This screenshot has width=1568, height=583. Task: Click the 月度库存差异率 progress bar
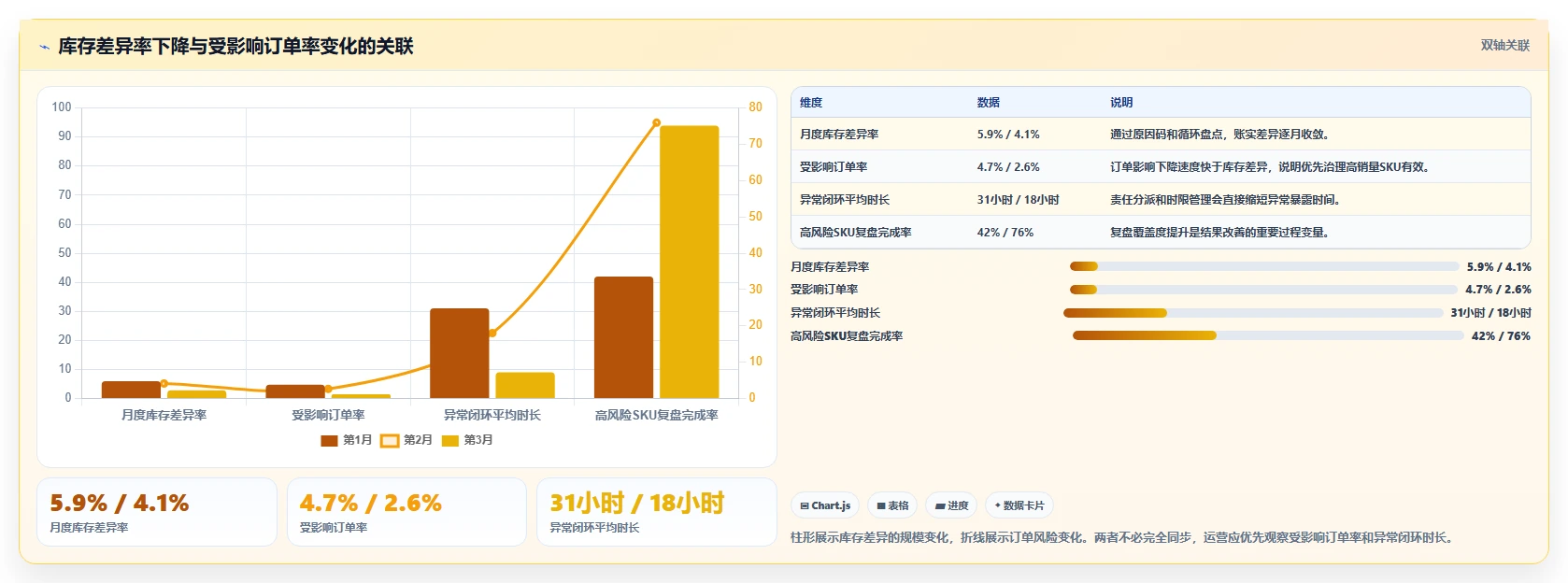point(1264,266)
